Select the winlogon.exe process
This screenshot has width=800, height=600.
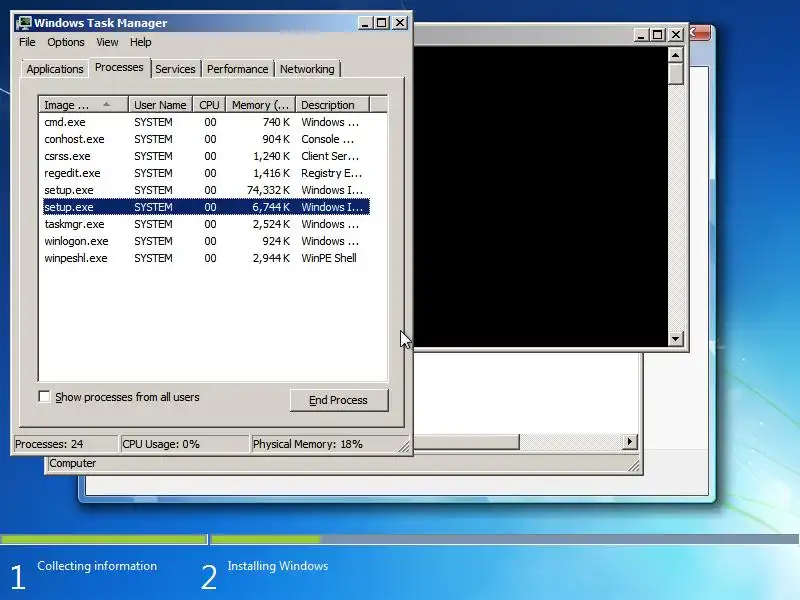(x=206, y=241)
